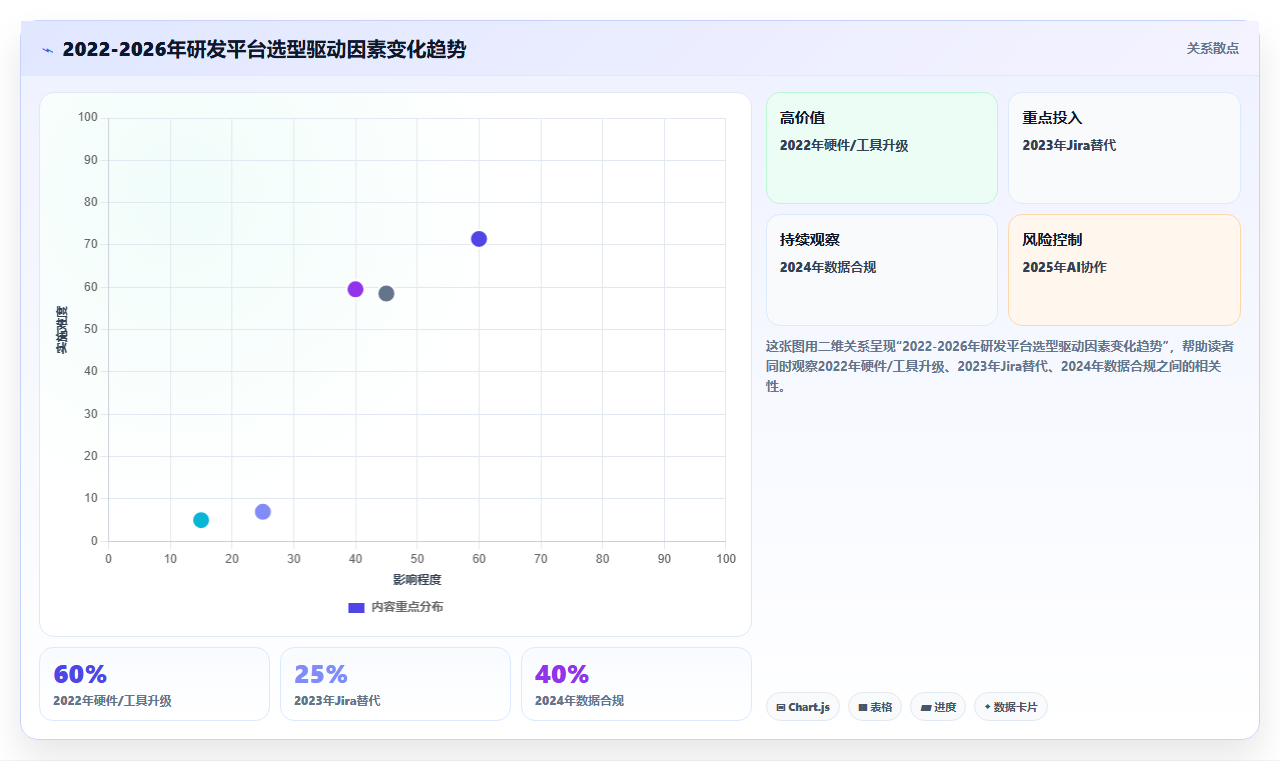
Task: Click the 2024年数据合规 text in 持续观察 card
Action: point(828,267)
